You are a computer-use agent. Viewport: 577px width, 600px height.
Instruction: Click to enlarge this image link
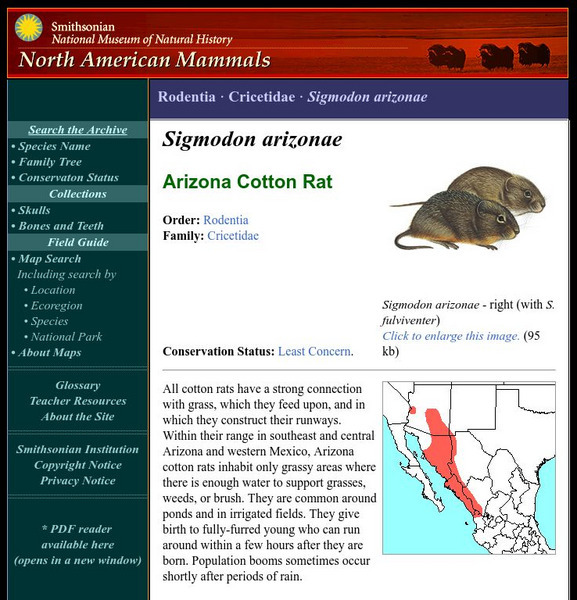click(451, 336)
